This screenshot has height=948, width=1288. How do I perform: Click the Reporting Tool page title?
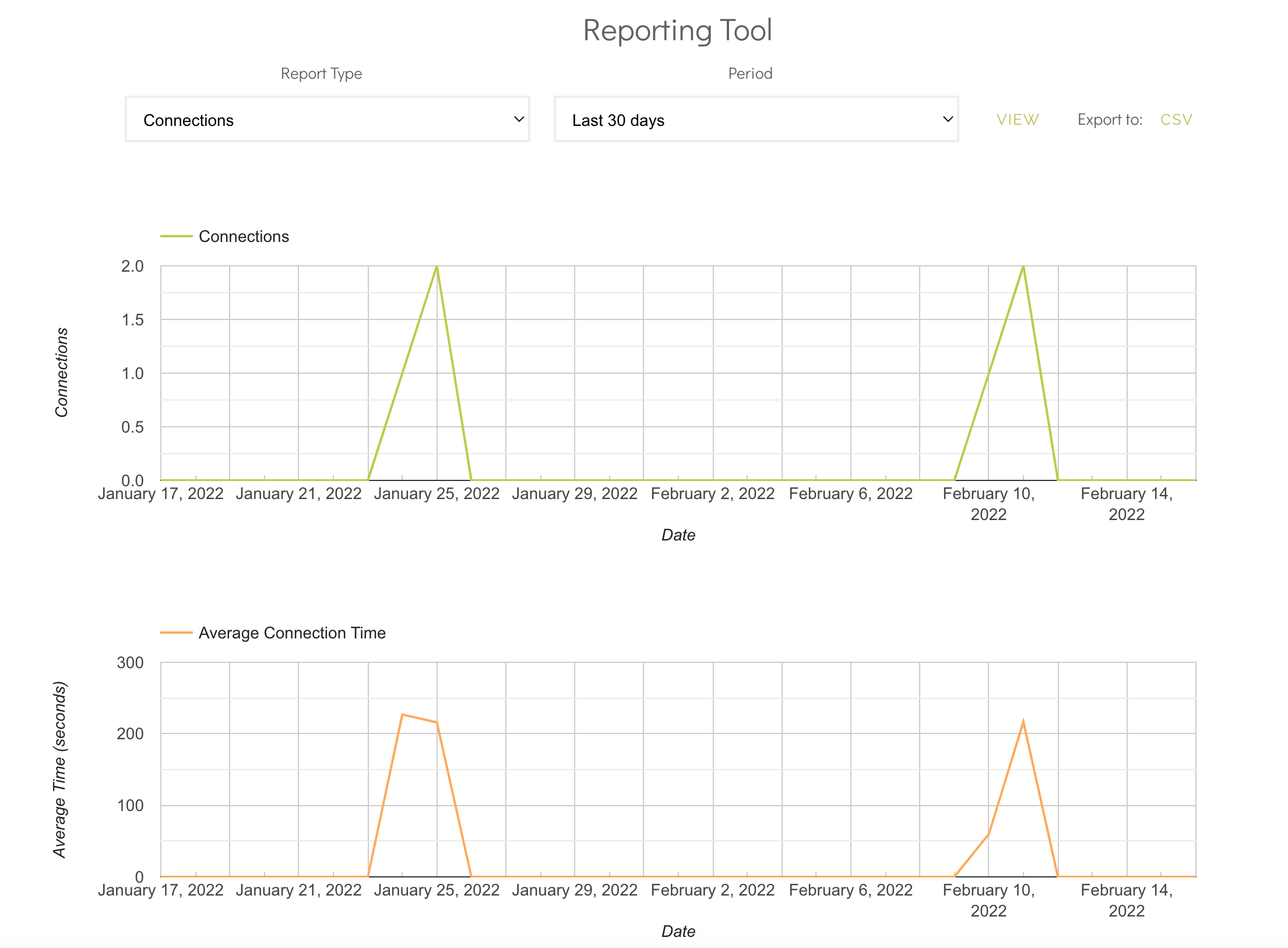677,30
